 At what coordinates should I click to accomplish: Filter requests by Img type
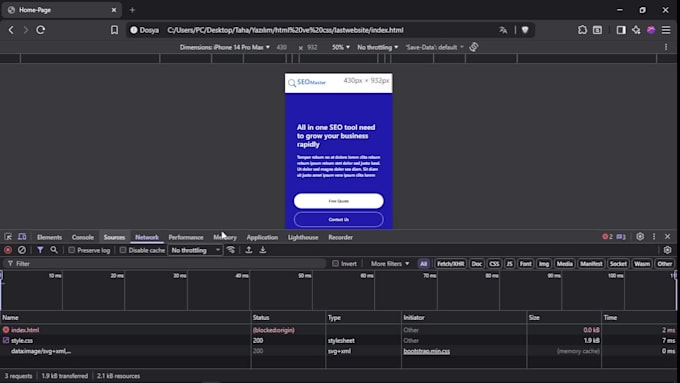[544, 264]
